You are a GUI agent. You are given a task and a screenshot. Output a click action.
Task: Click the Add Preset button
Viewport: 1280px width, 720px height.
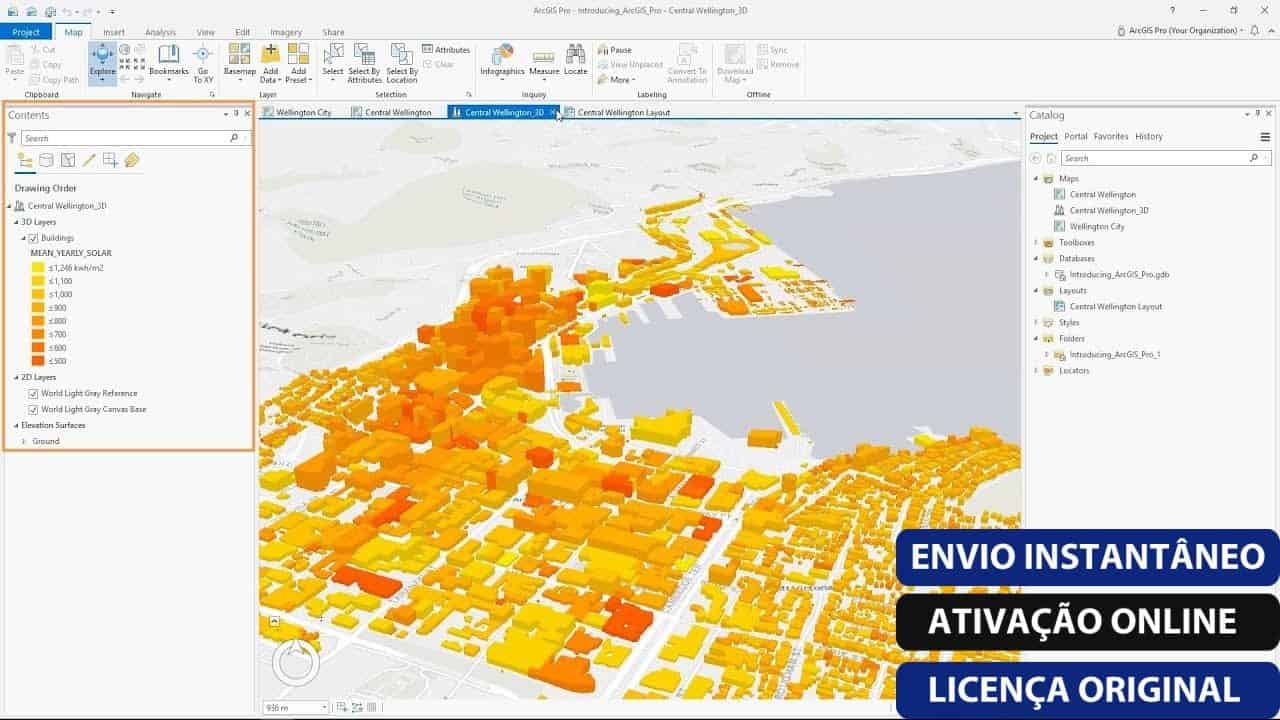coord(298,63)
